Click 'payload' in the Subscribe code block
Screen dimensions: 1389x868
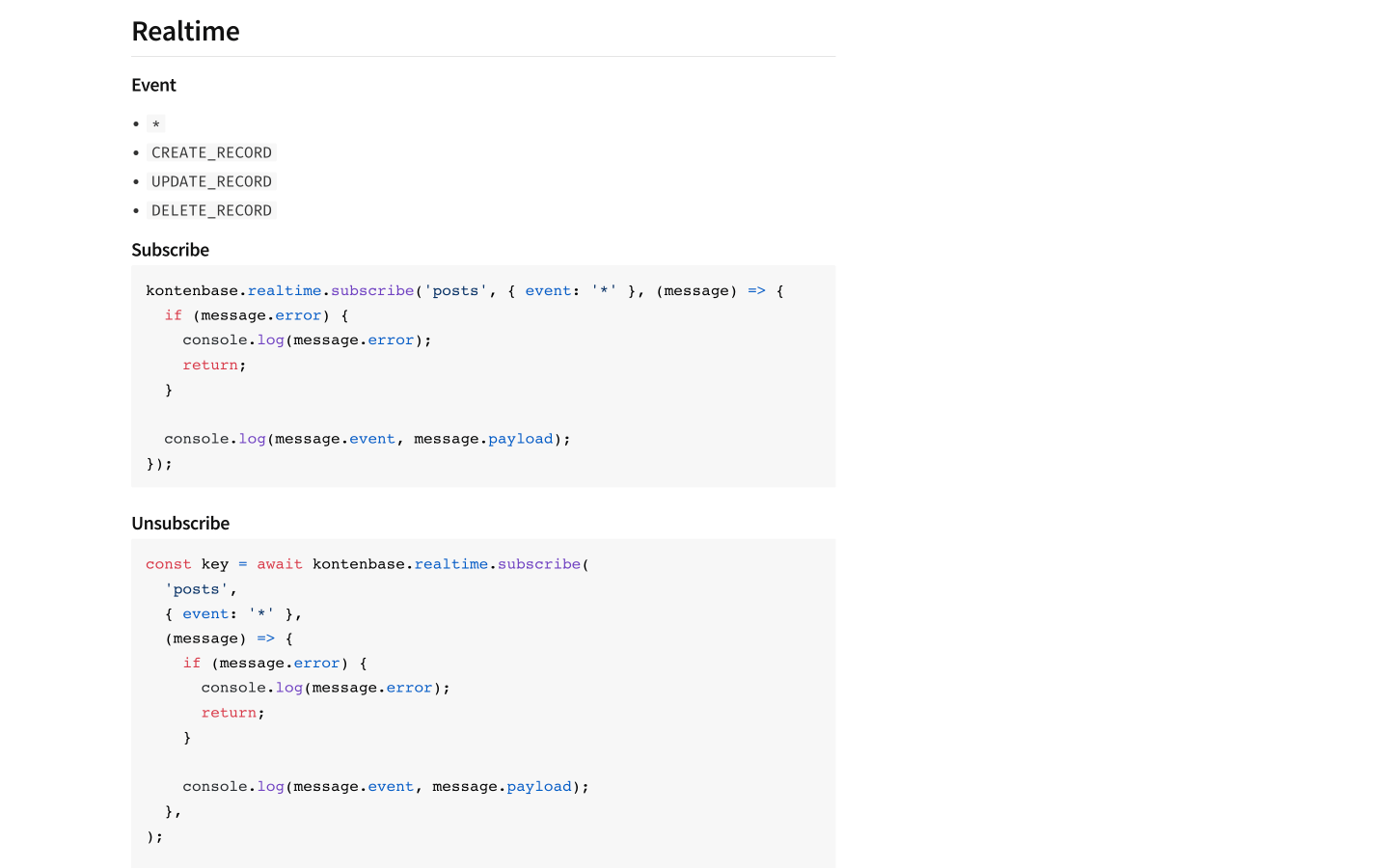[x=520, y=439]
